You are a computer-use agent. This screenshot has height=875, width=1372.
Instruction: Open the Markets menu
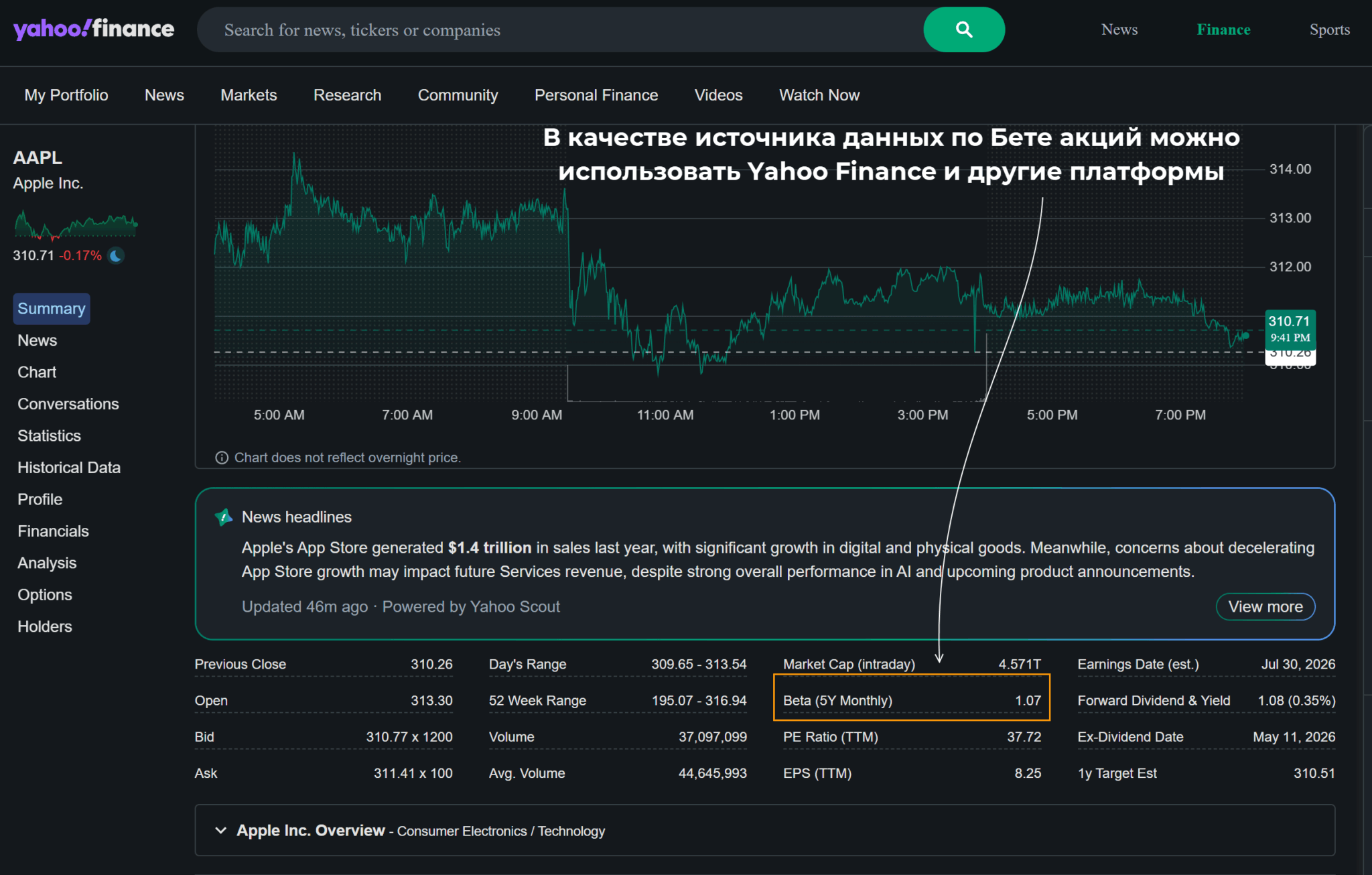[x=249, y=95]
